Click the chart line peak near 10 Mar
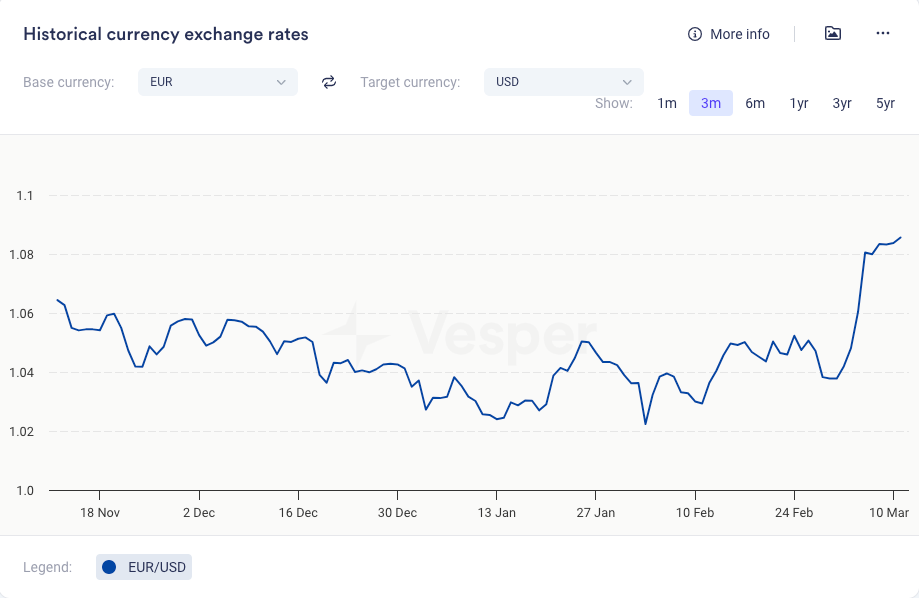The image size is (919, 598). click(x=900, y=238)
